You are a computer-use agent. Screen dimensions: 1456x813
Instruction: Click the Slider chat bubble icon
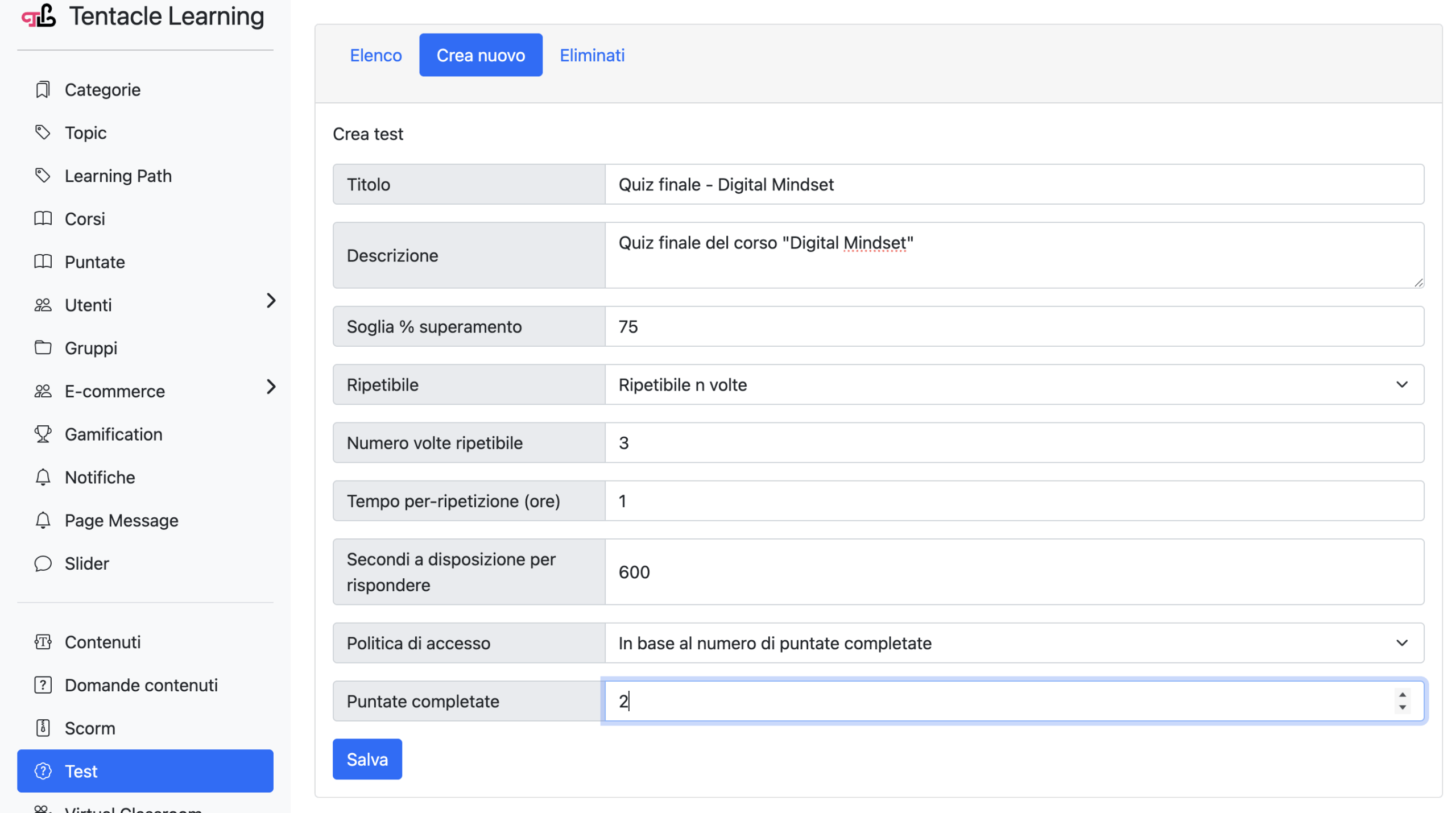pyautogui.click(x=43, y=563)
